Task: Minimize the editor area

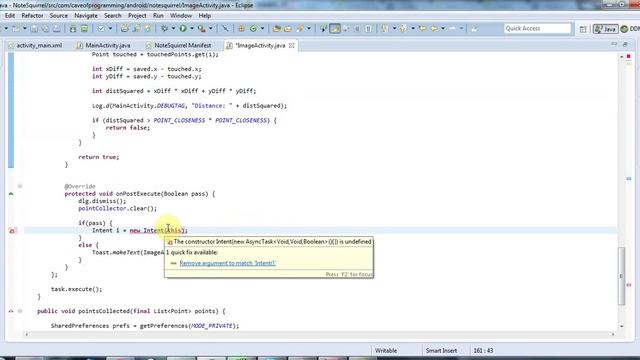Action: [614, 44]
